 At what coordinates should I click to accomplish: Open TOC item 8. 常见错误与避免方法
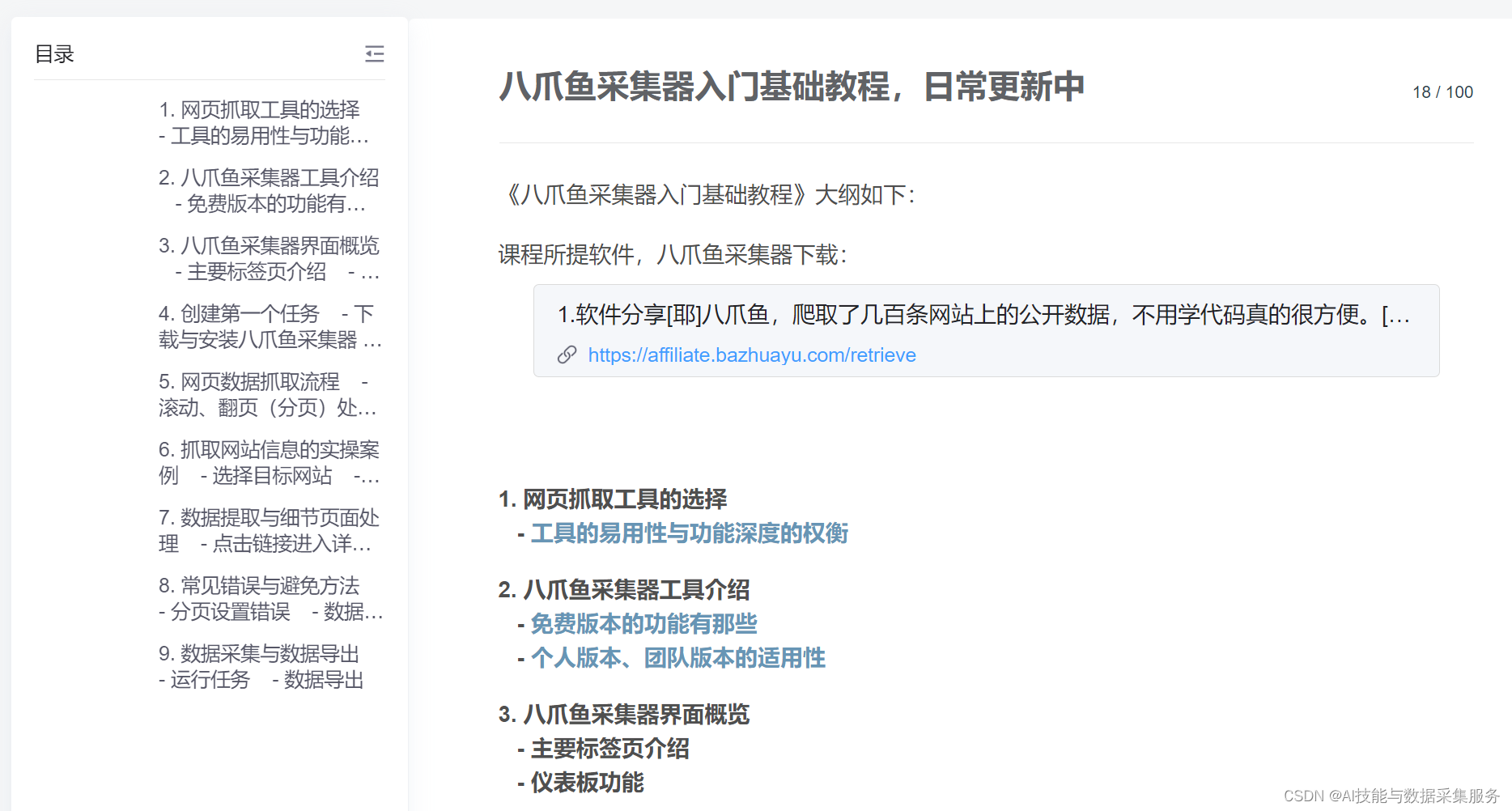[271, 598]
